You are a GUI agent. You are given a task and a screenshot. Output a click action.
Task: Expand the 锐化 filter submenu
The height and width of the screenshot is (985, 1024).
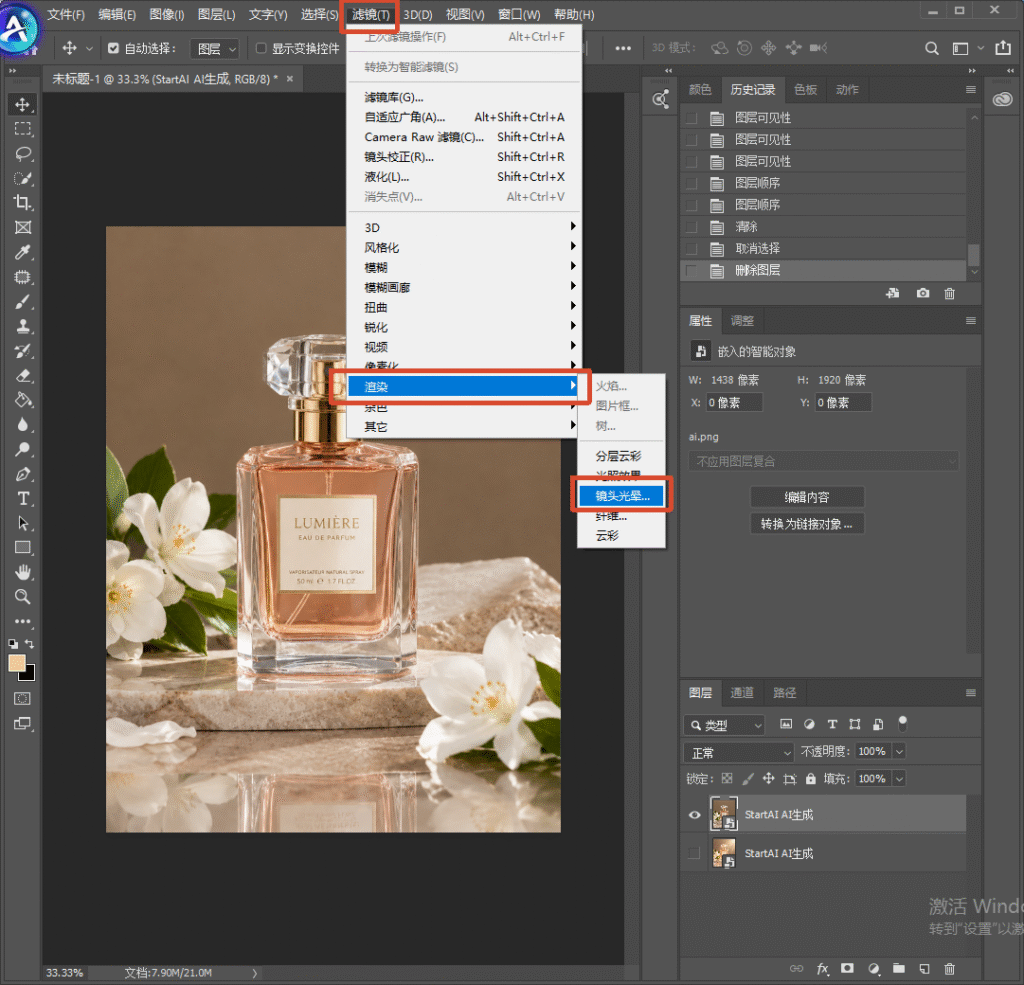464,327
